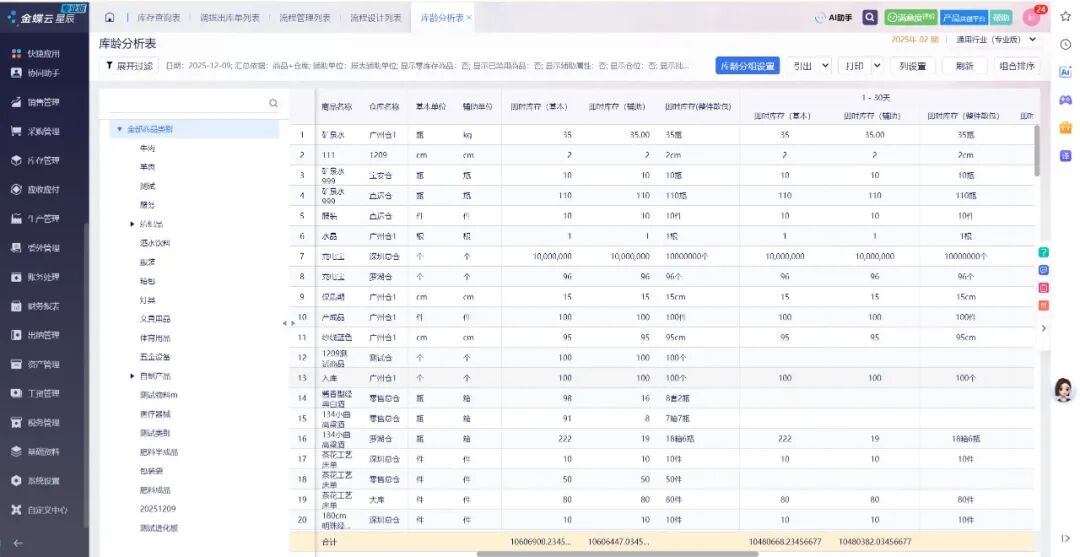The width and height of the screenshot is (1080, 557).
Task: Click the 列设置 column settings button
Action: (x=913, y=66)
